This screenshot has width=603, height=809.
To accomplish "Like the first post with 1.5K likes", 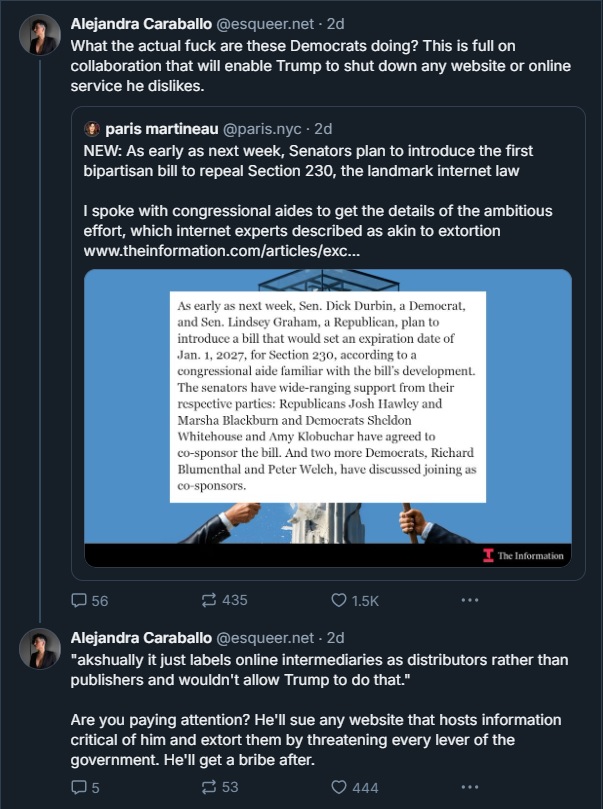I will pyautogui.click(x=339, y=600).
